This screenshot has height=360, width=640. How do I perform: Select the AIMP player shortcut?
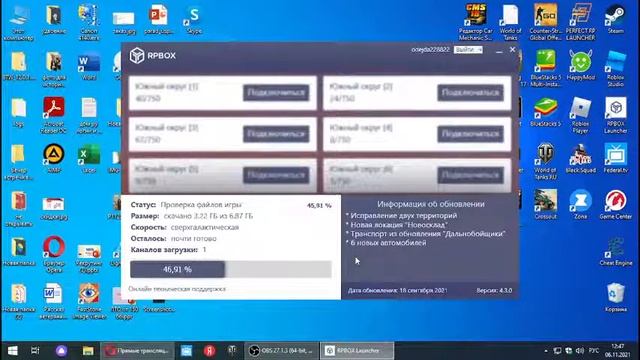tap(53, 159)
